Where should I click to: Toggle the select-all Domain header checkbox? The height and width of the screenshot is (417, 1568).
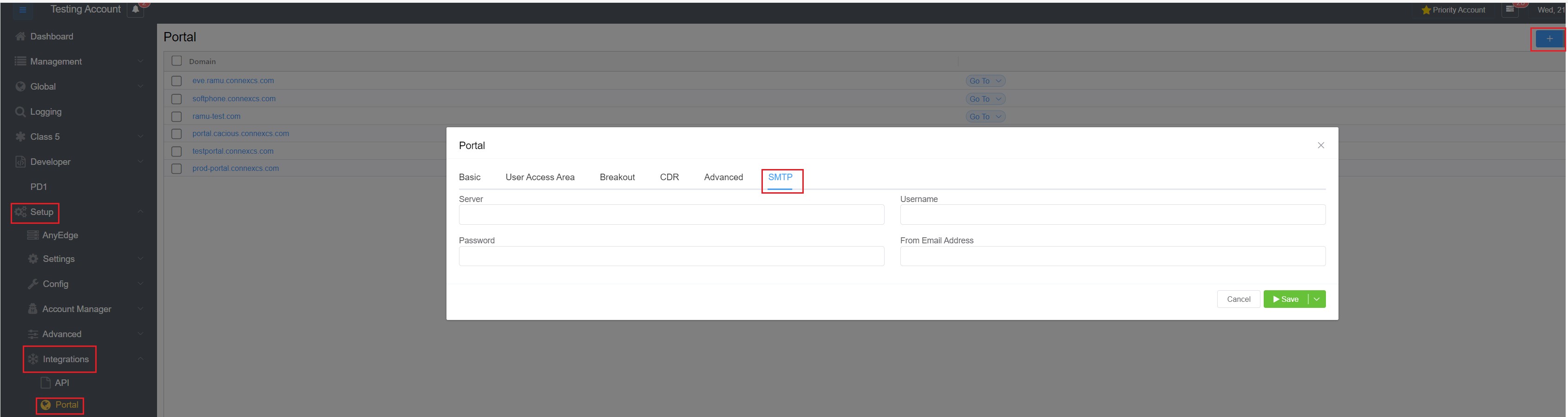click(x=177, y=61)
